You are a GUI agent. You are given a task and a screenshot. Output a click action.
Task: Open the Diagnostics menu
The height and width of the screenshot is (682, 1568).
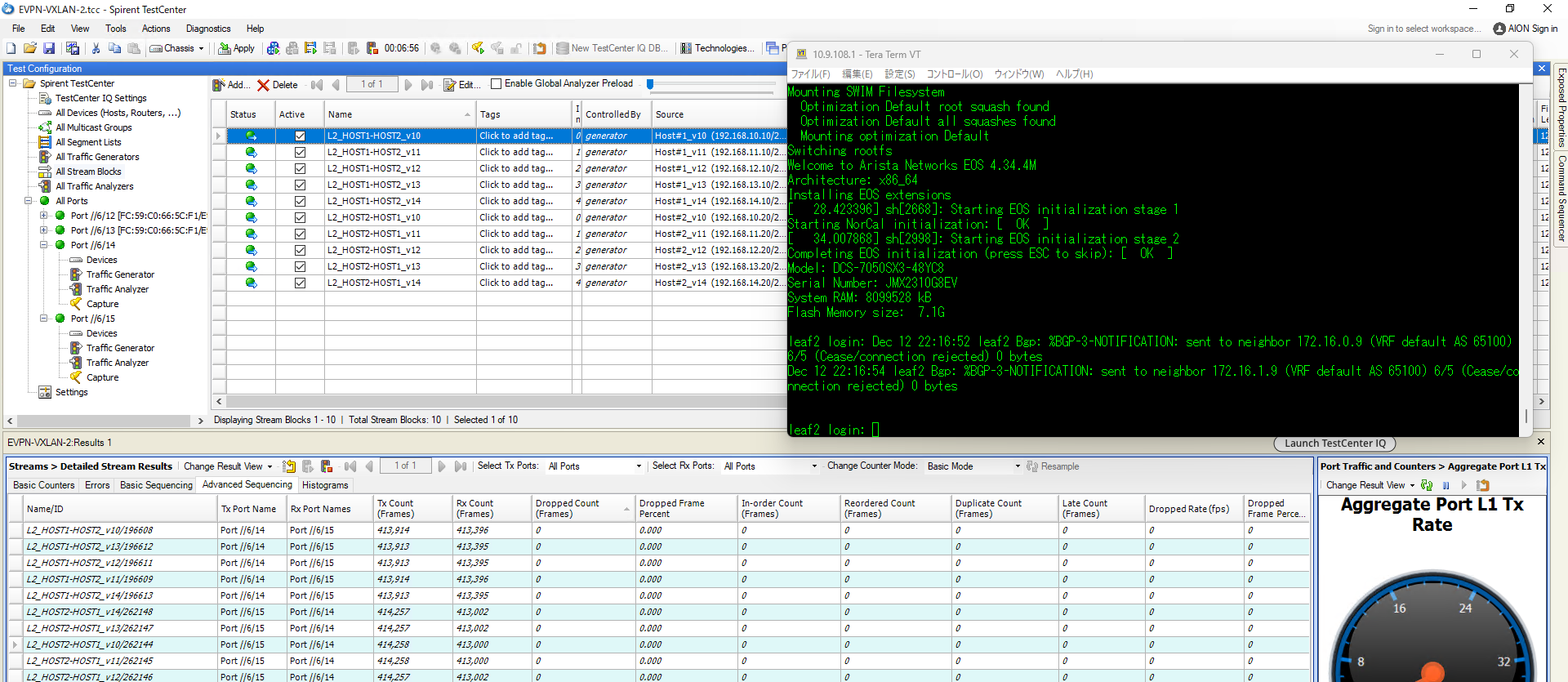pyautogui.click(x=208, y=29)
